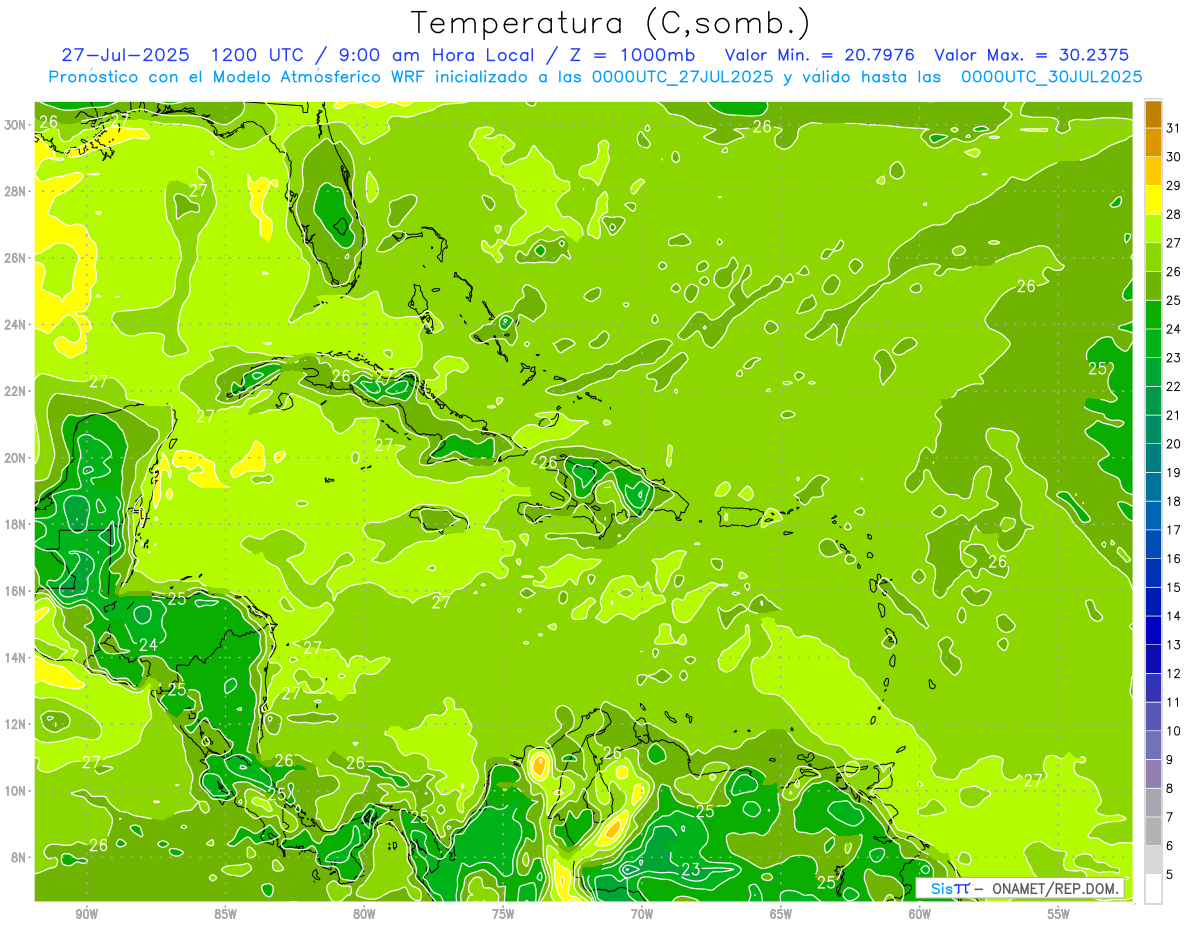Viewport: 1200px width, 927px height.
Task: Click legend scale value '10'
Action: (x=1175, y=731)
